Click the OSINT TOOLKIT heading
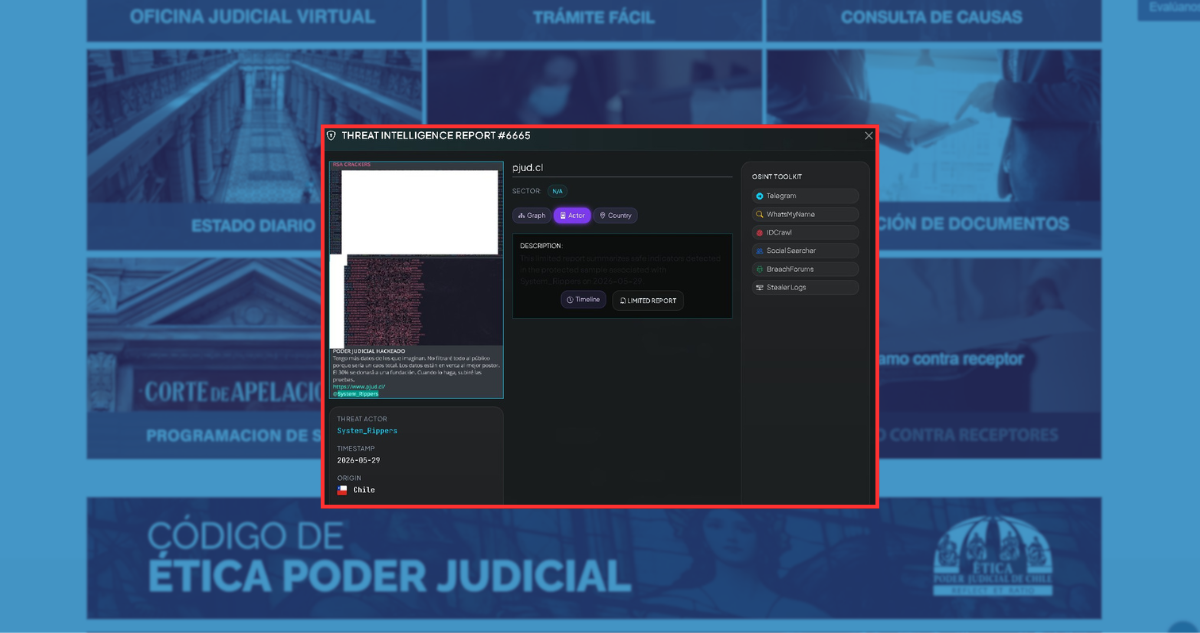The width and height of the screenshot is (1200, 633). (x=777, y=176)
